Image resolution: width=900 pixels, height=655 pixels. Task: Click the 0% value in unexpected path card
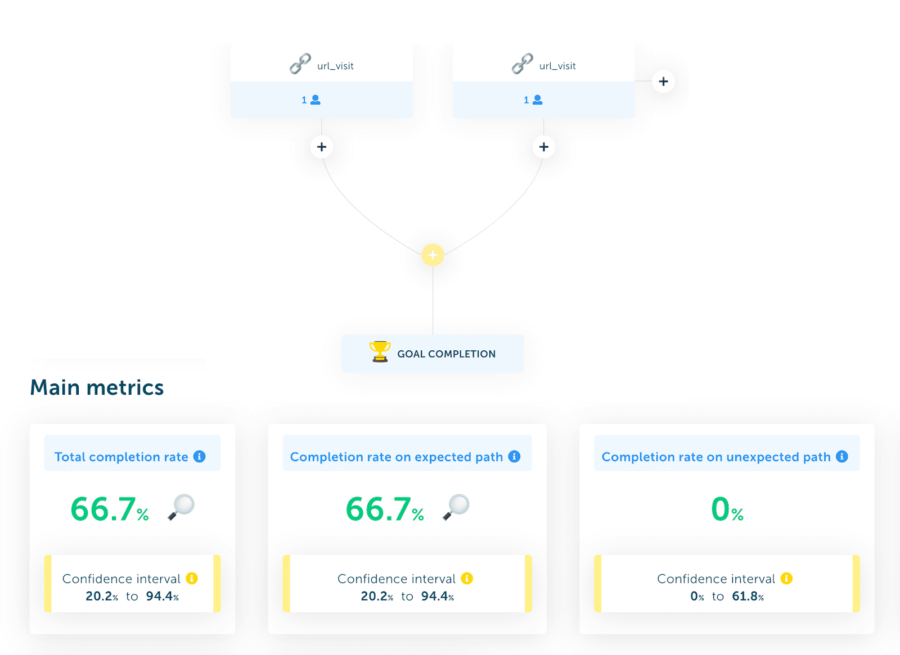point(727,509)
